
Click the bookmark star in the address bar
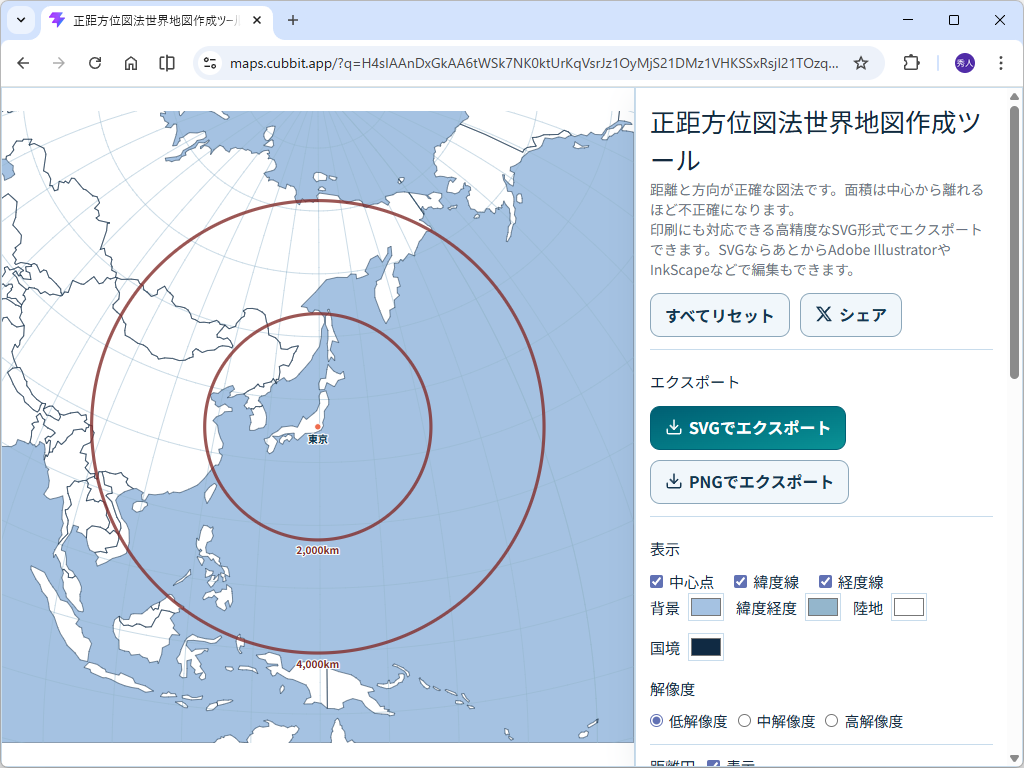coord(861,62)
